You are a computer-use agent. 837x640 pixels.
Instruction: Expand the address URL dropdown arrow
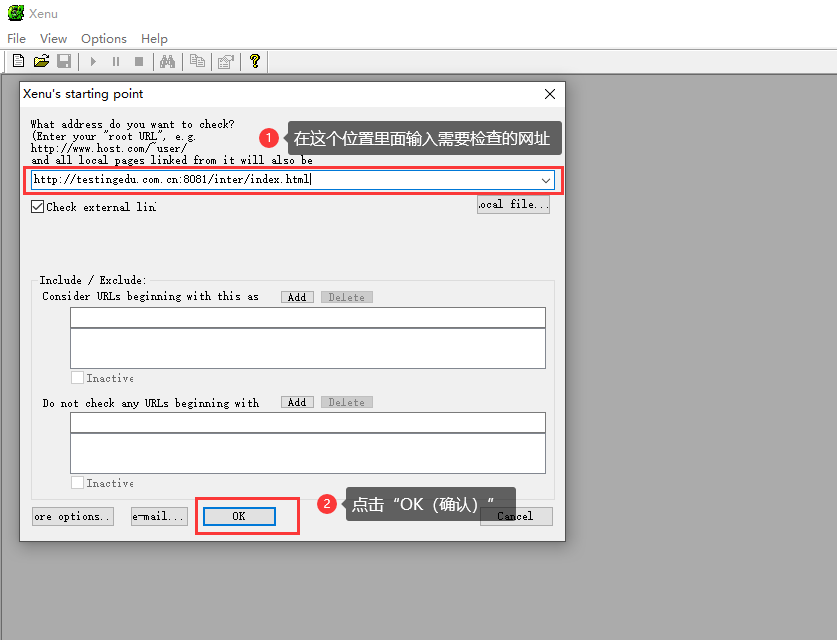(x=546, y=180)
